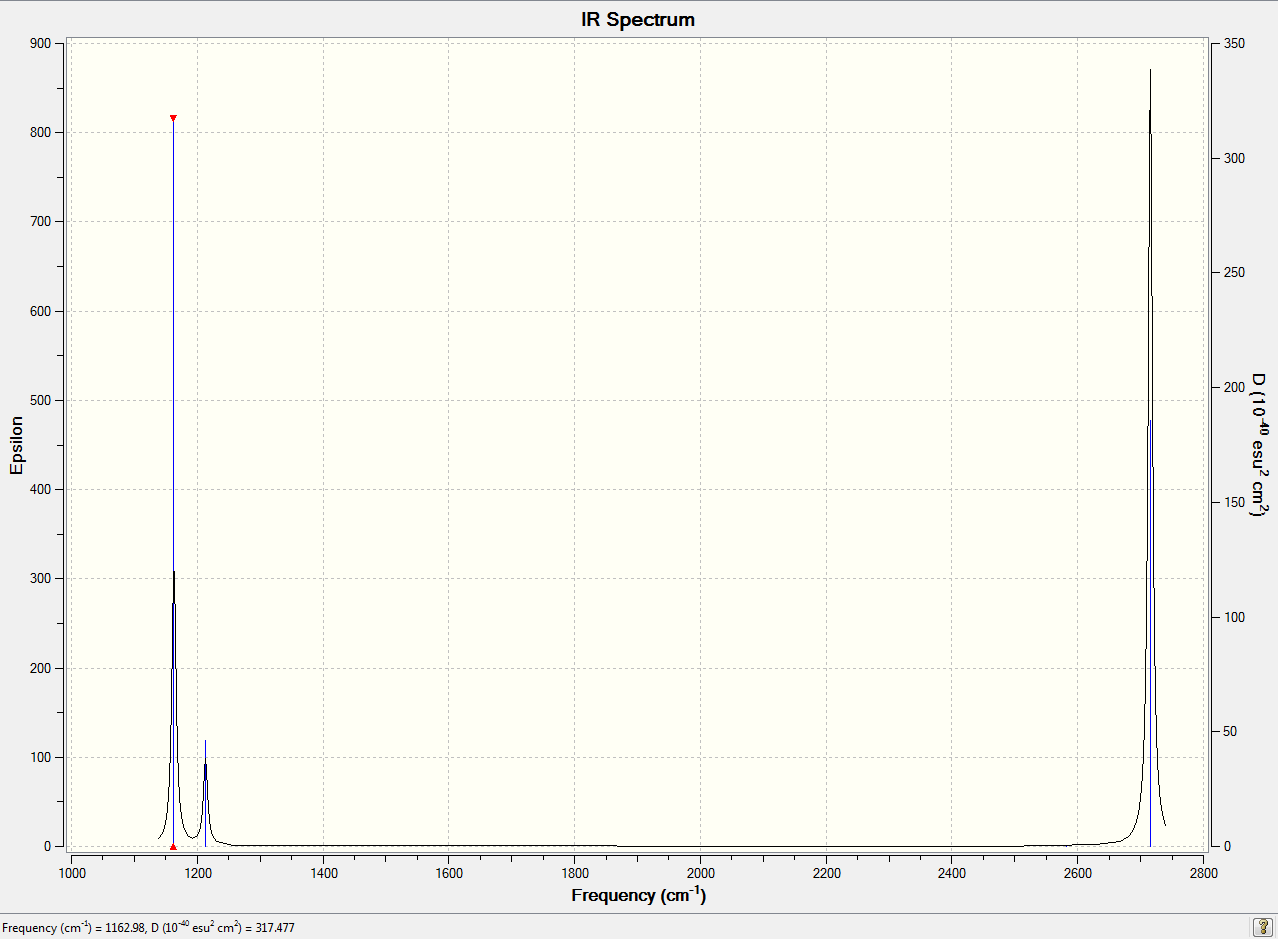Open the help icon in status bar
This screenshot has height=939, width=1278.
pos(1262,927)
